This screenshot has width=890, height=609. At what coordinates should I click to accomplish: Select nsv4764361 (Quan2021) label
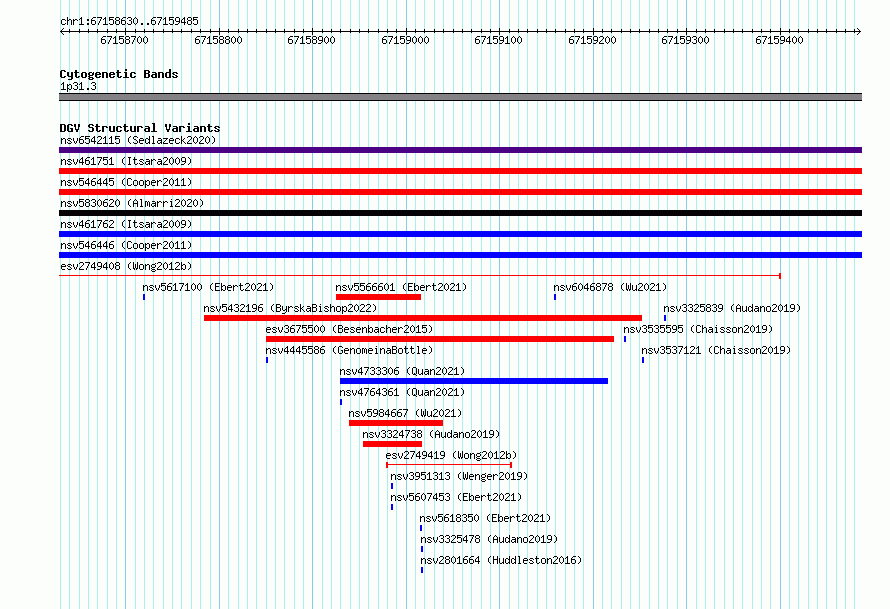(x=402, y=392)
